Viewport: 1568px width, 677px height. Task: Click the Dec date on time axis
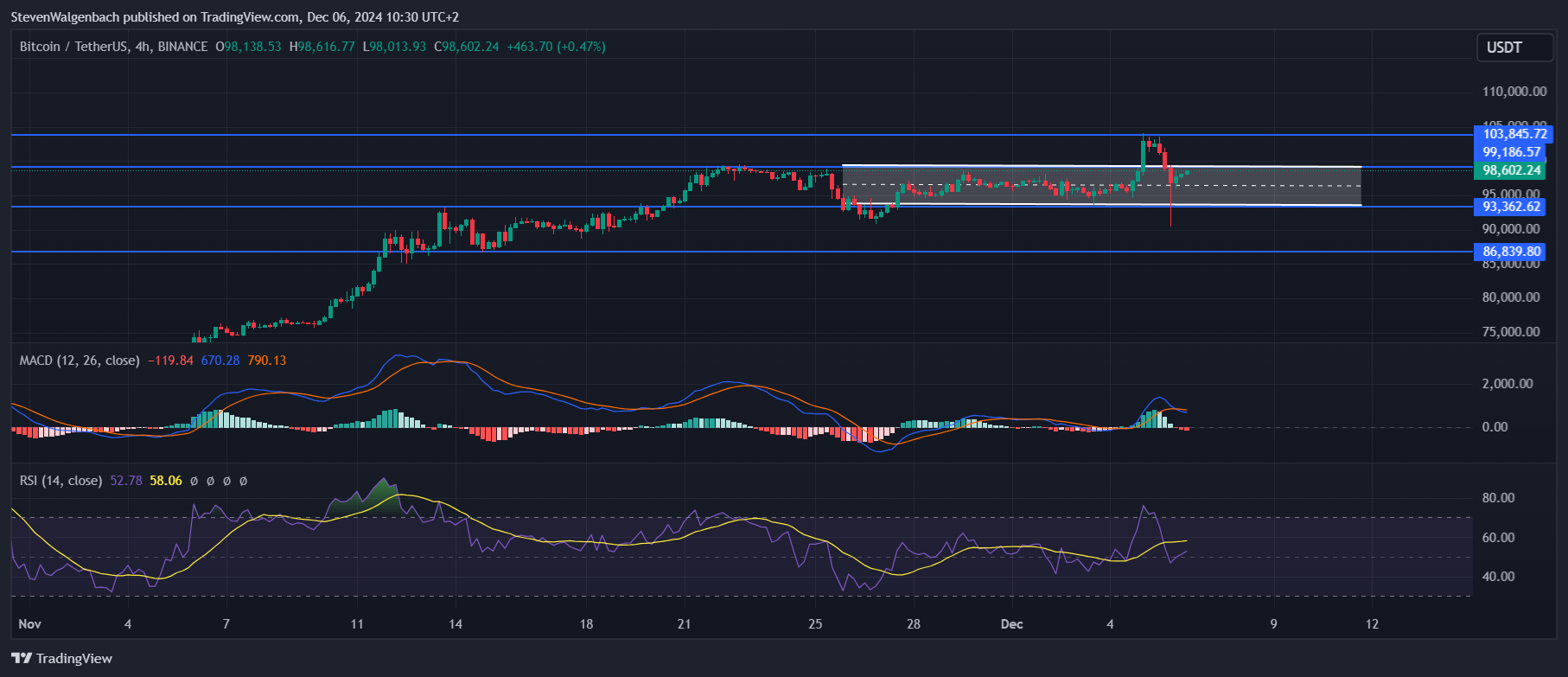pyautogui.click(x=1011, y=624)
